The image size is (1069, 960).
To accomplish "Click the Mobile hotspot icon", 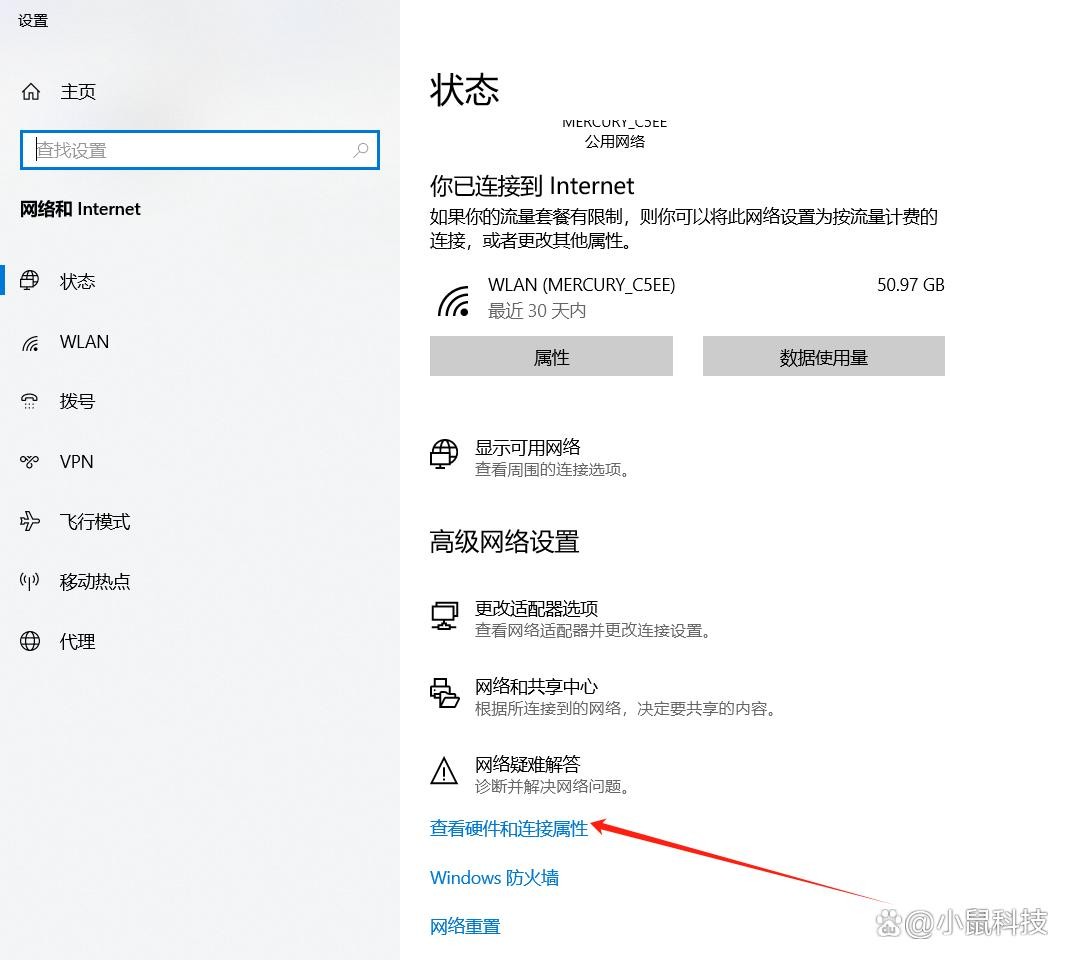I will coord(30,581).
